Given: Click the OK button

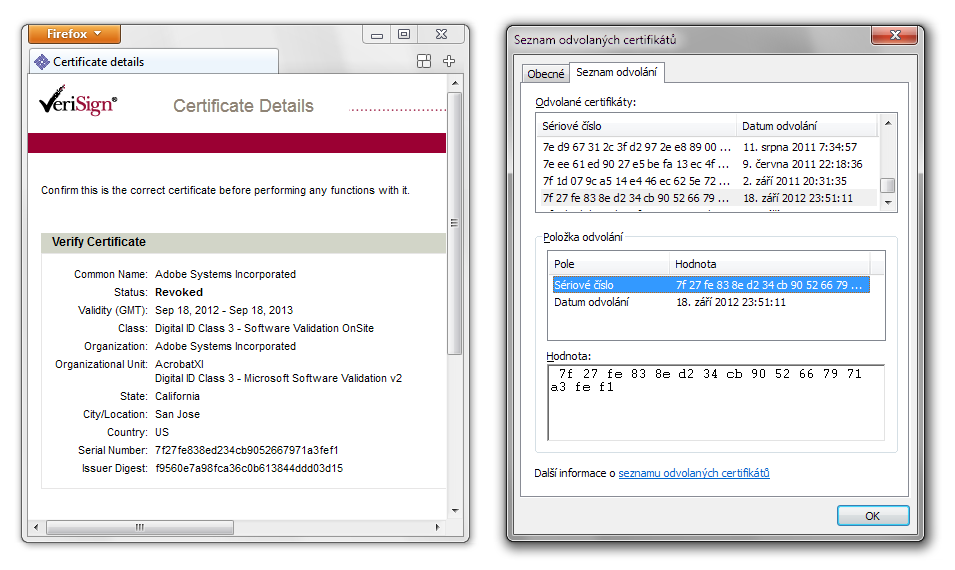Looking at the screenshot, I should click(x=873, y=516).
